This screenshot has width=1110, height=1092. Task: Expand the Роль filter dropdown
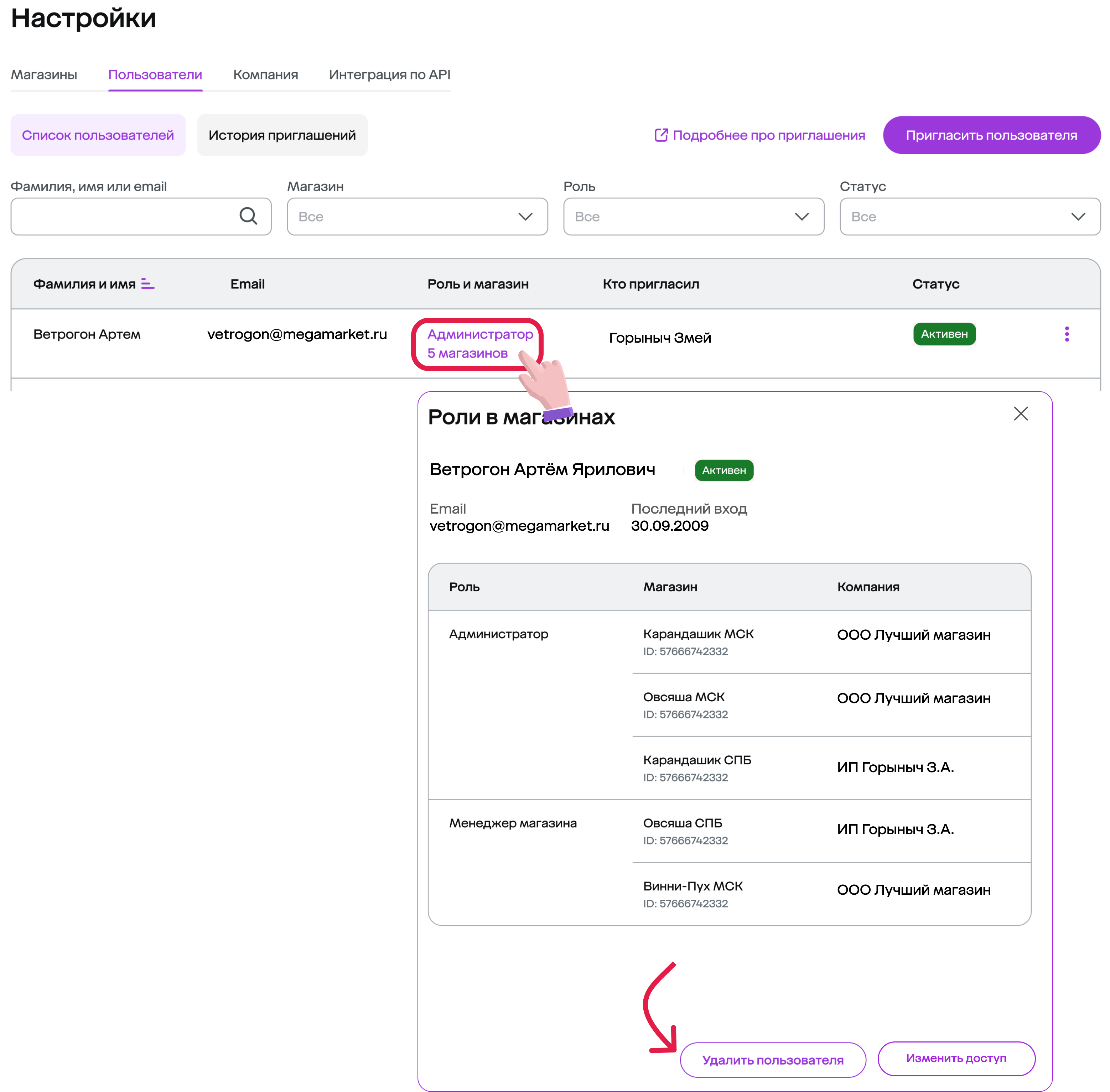coord(693,216)
